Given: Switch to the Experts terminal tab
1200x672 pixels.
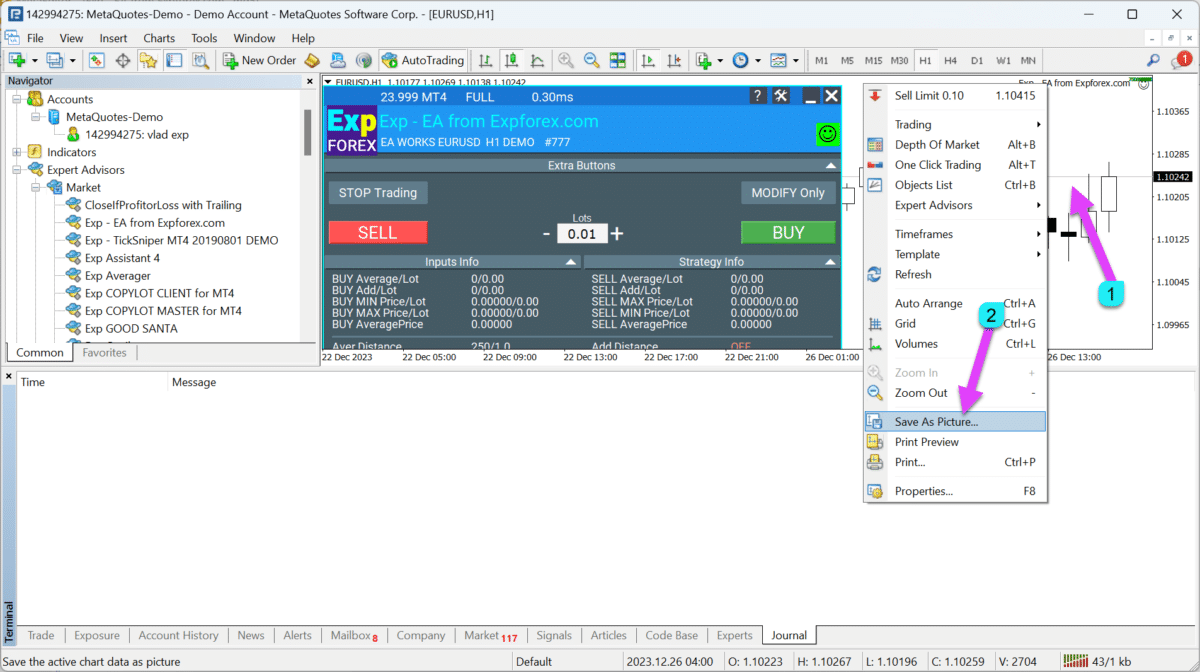Looking at the screenshot, I should pyautogui.click(x=734, y=635).
